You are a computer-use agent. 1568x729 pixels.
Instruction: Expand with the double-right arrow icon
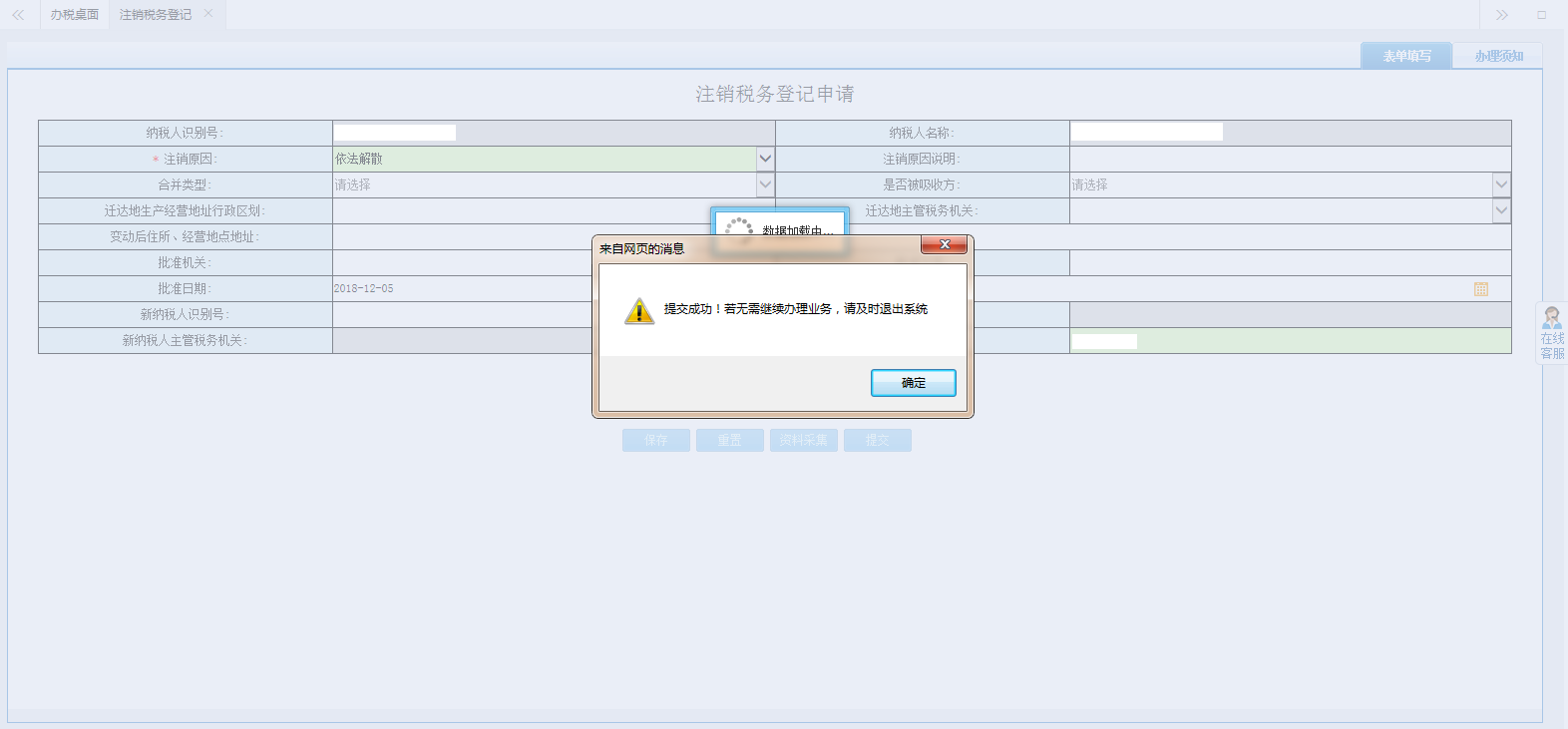1501,15
